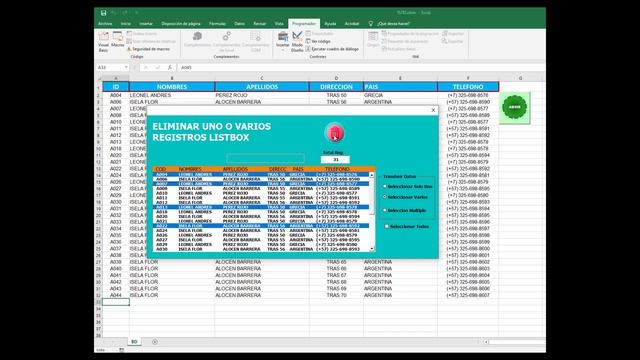This screenshot has width=640, height=360.
Task: Click the green round button on the worksheet
Action: click(x=515, y=107)
